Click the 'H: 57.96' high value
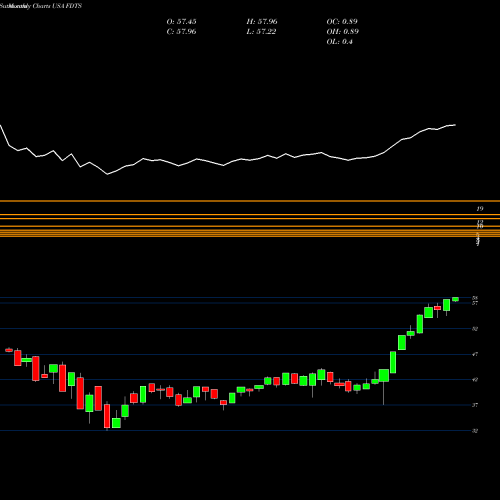 coord(262,22)
